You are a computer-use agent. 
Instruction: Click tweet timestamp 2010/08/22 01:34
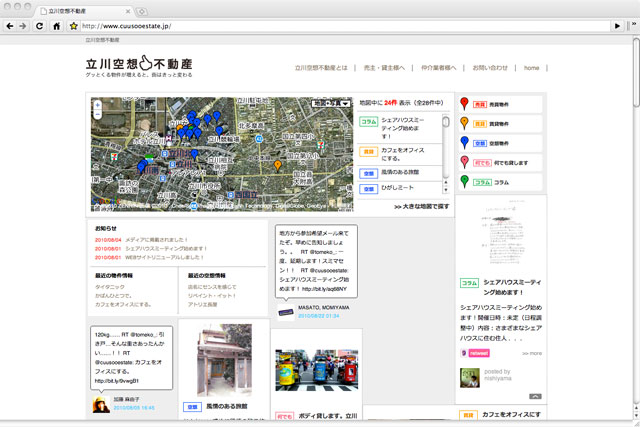pyautogui.click(x=318, y=316)
